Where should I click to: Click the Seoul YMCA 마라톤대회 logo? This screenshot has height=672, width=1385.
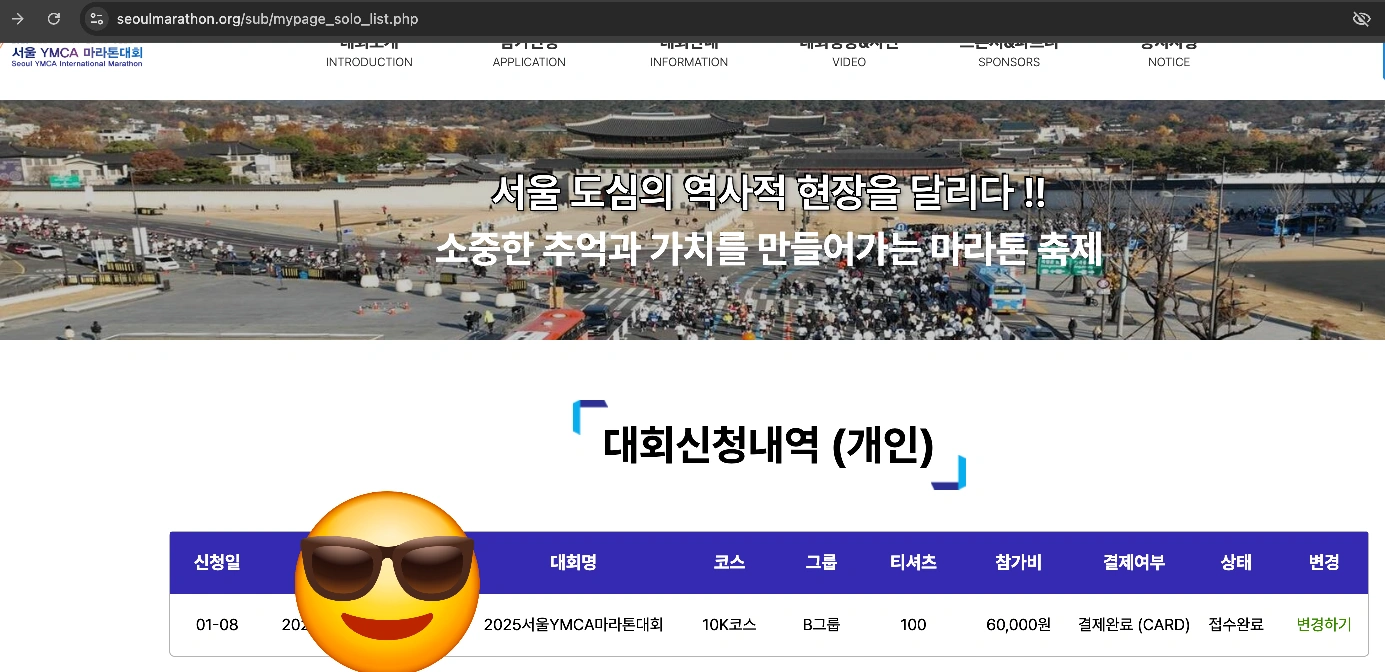pos(75,56)
